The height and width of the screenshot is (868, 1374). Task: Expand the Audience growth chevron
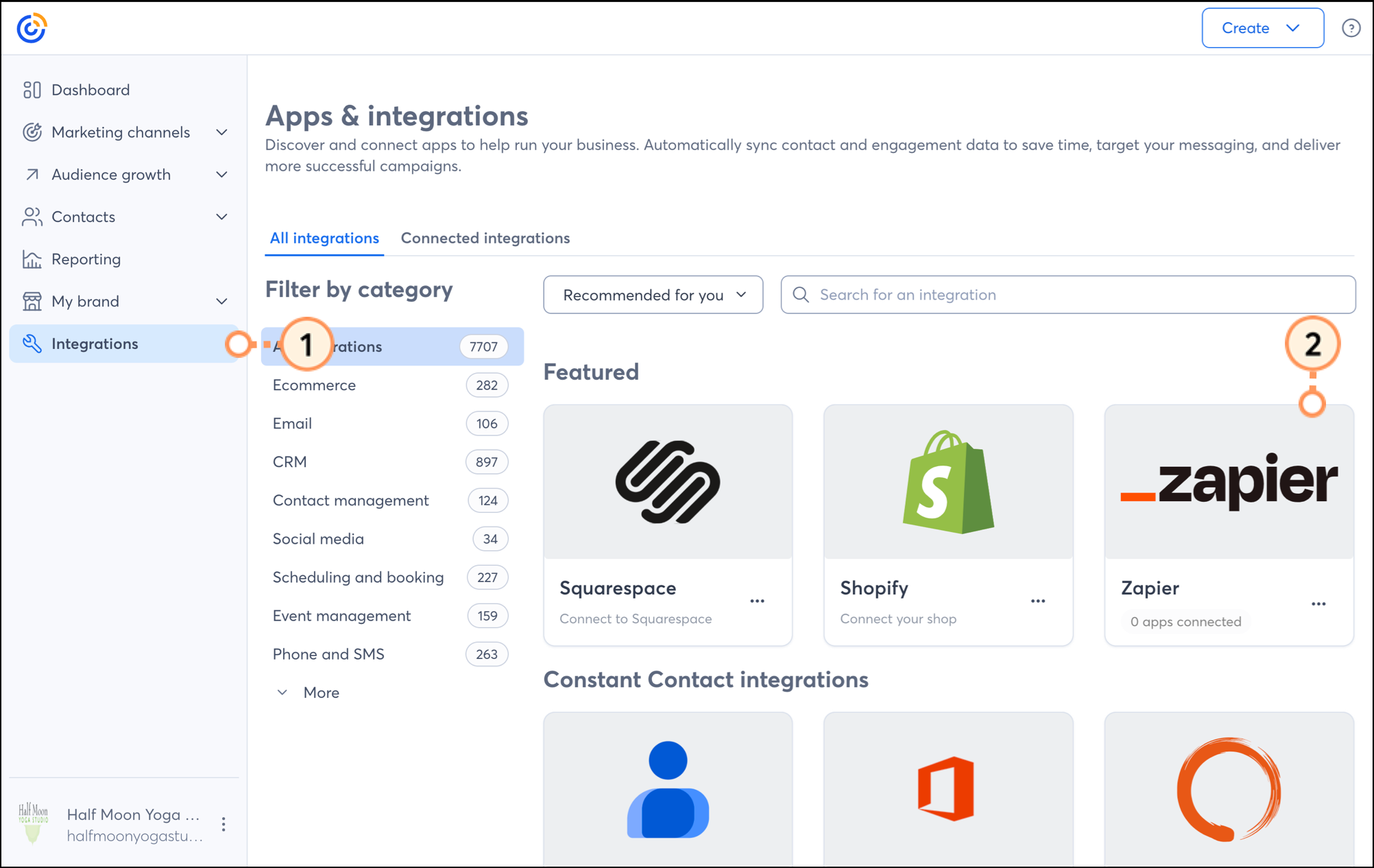pyautogui.click(x=221, y=175)
